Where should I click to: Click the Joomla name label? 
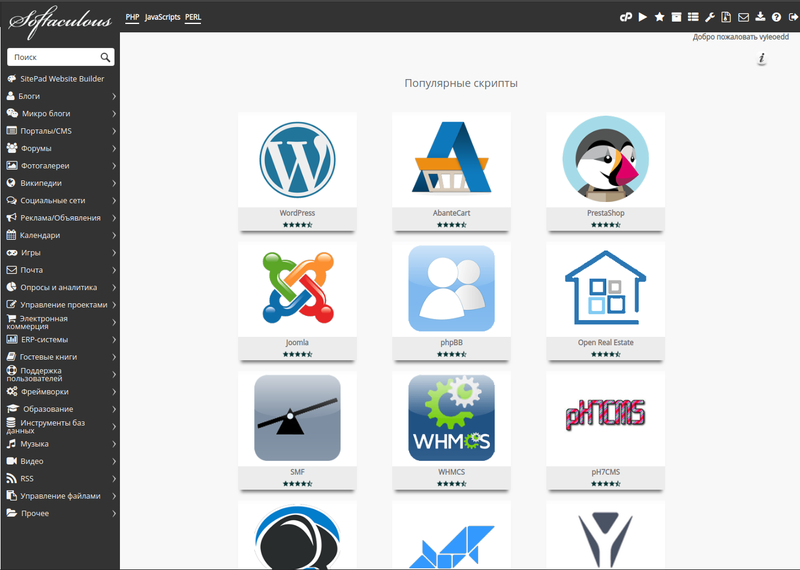tap(297, 342)
